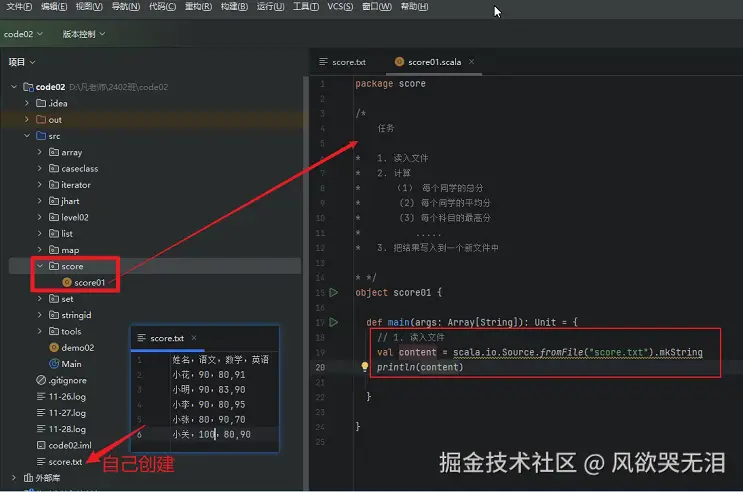
Task: Select the demo02 object icon in tree
Action: click(x=54, y=347)
